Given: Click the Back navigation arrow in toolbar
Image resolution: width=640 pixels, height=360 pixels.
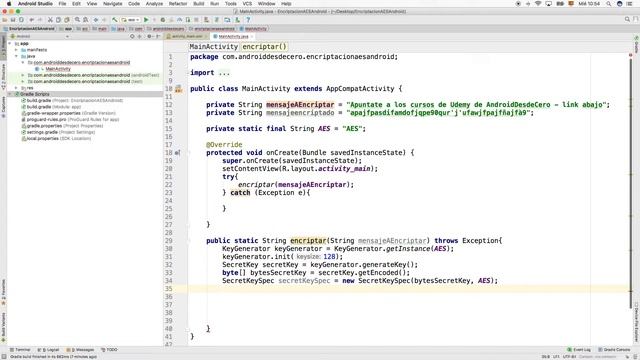Looking at the screenshot, I should coord(96,20).
